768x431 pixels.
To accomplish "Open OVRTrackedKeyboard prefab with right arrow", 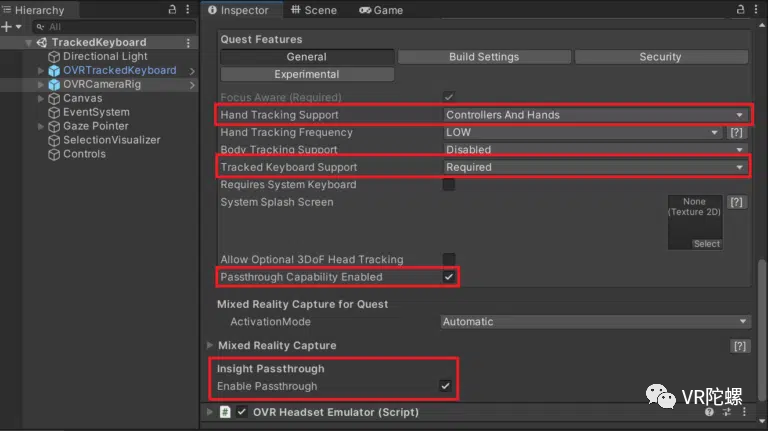I will coord(192,71).
